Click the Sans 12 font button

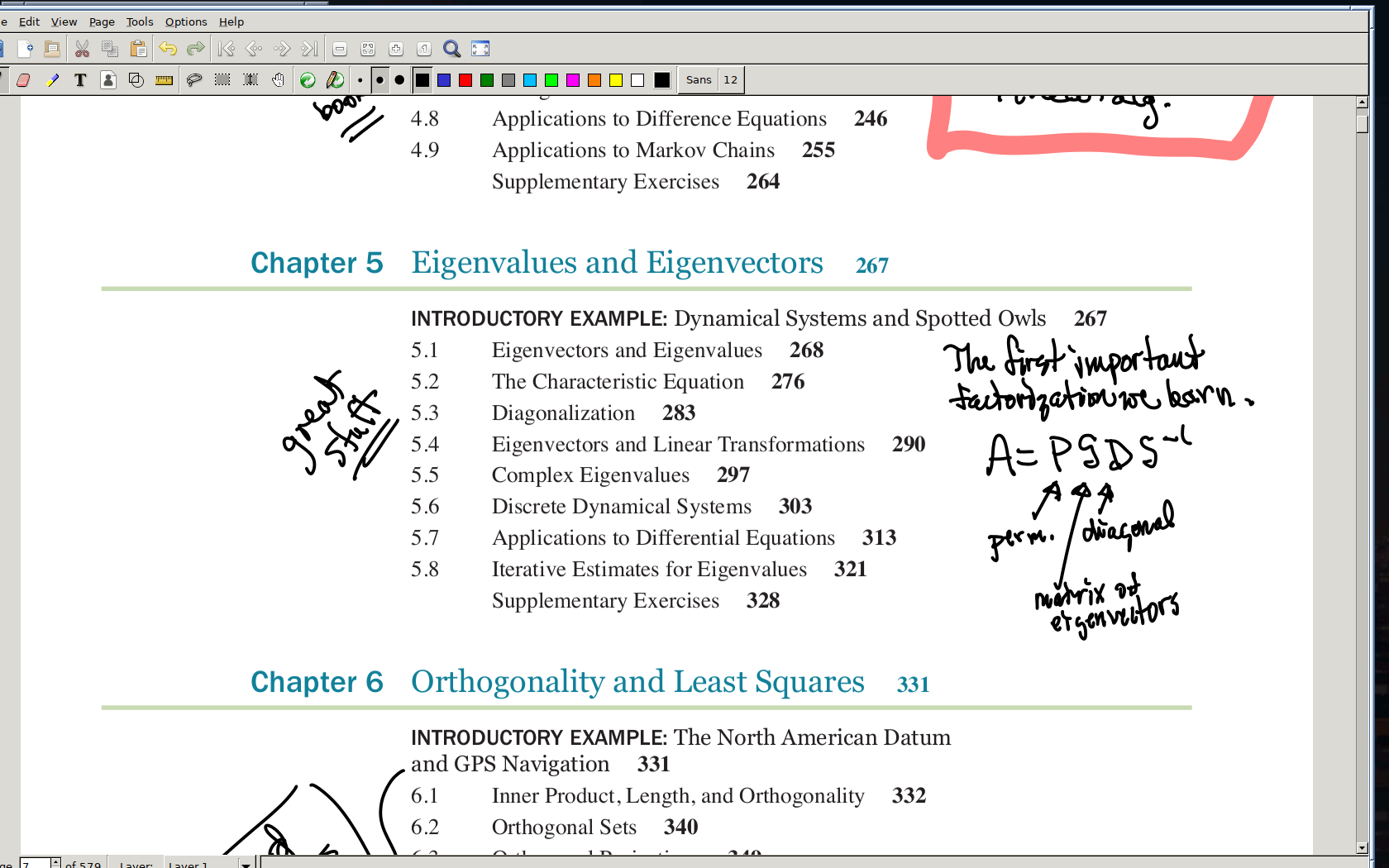(711, 80)
